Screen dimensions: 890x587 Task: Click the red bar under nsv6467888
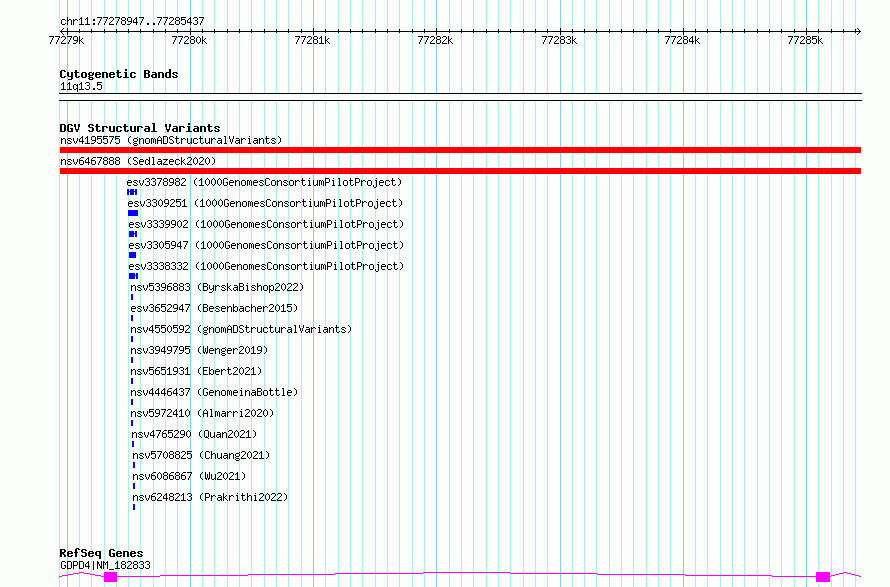click(460, 171)
